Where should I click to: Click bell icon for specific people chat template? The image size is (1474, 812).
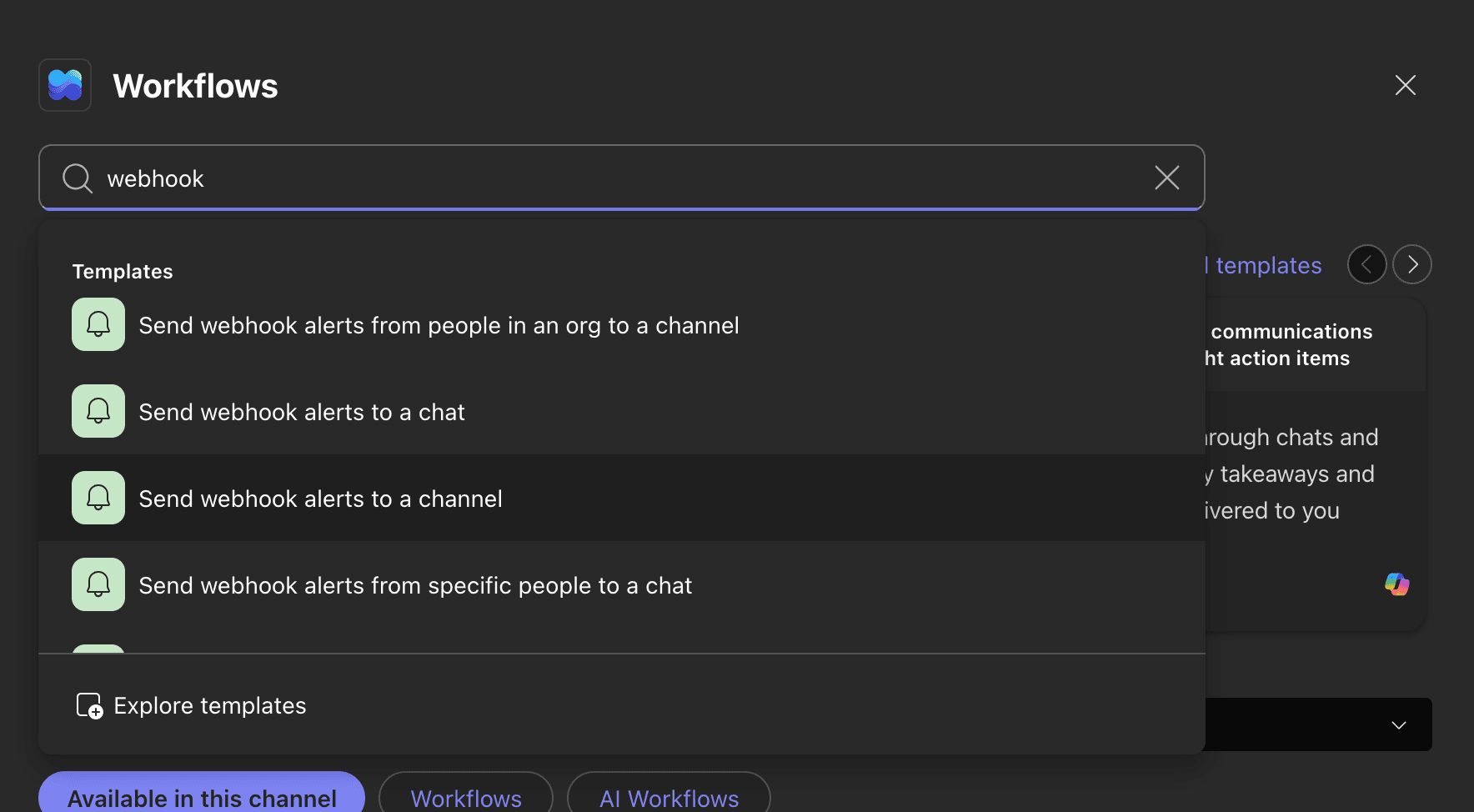[x=98, y=584]
